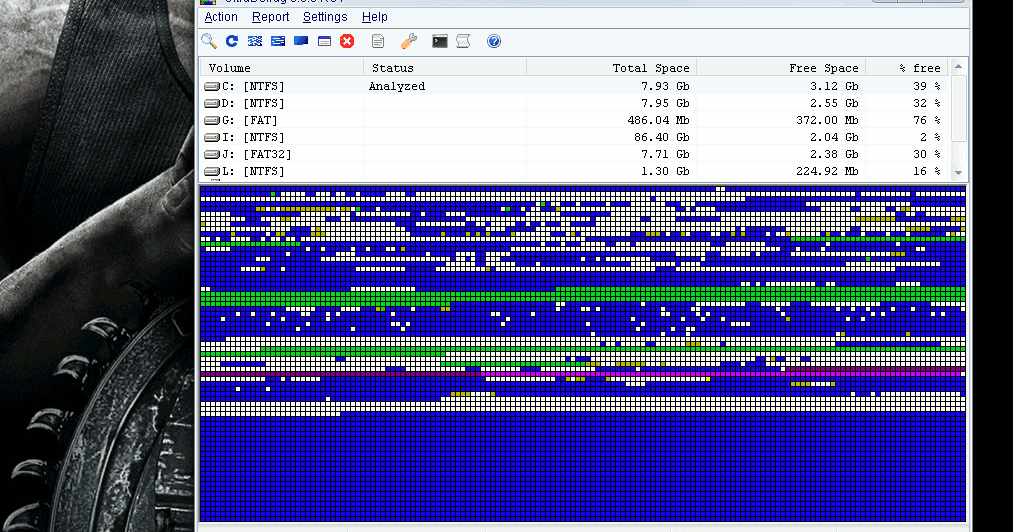Click the 7.95 Gb total space cell
The image size is (1013, 532).
[665, 103]
